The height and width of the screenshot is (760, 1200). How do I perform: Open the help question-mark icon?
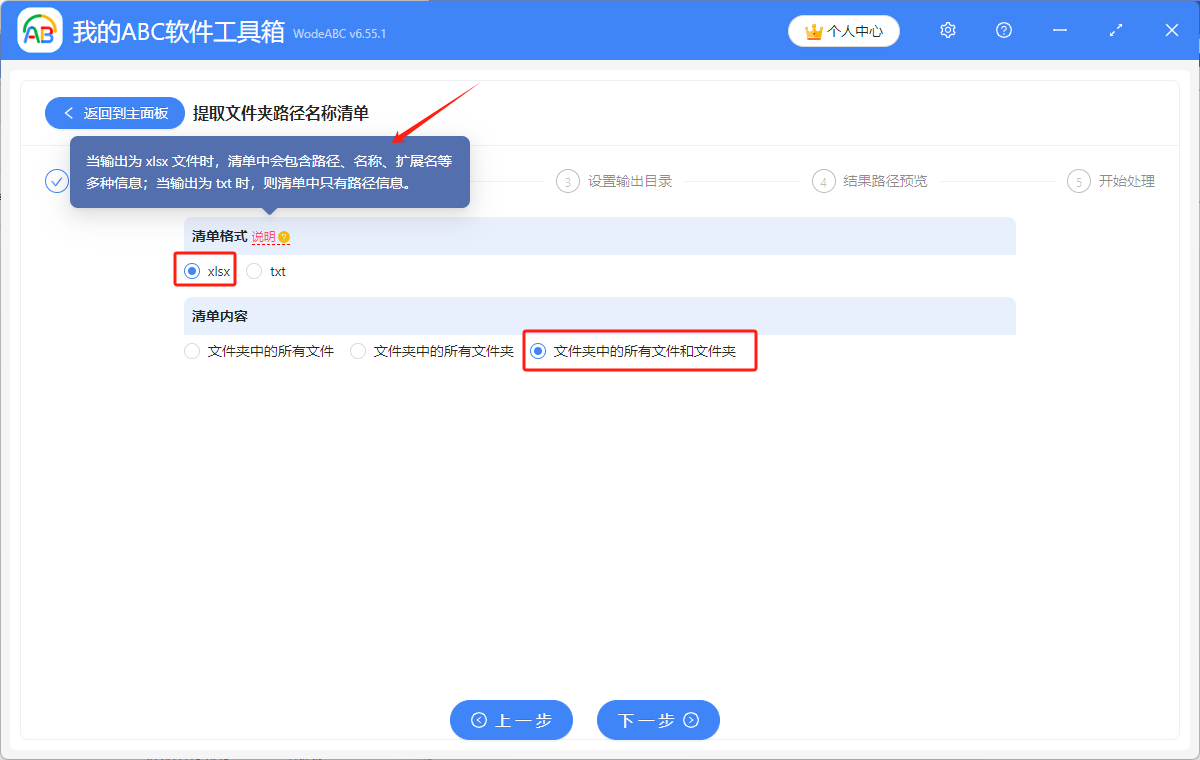tap(1003, 30)
